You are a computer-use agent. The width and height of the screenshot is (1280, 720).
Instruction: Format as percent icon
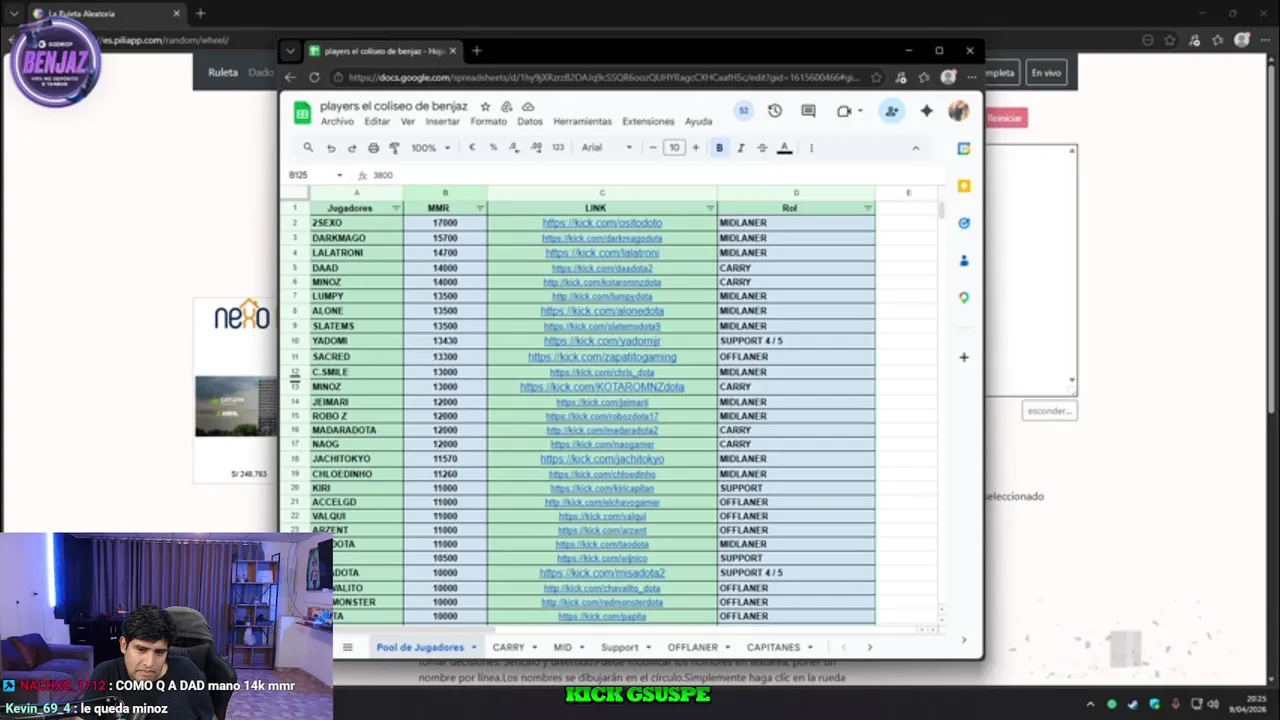click(493, 147)
